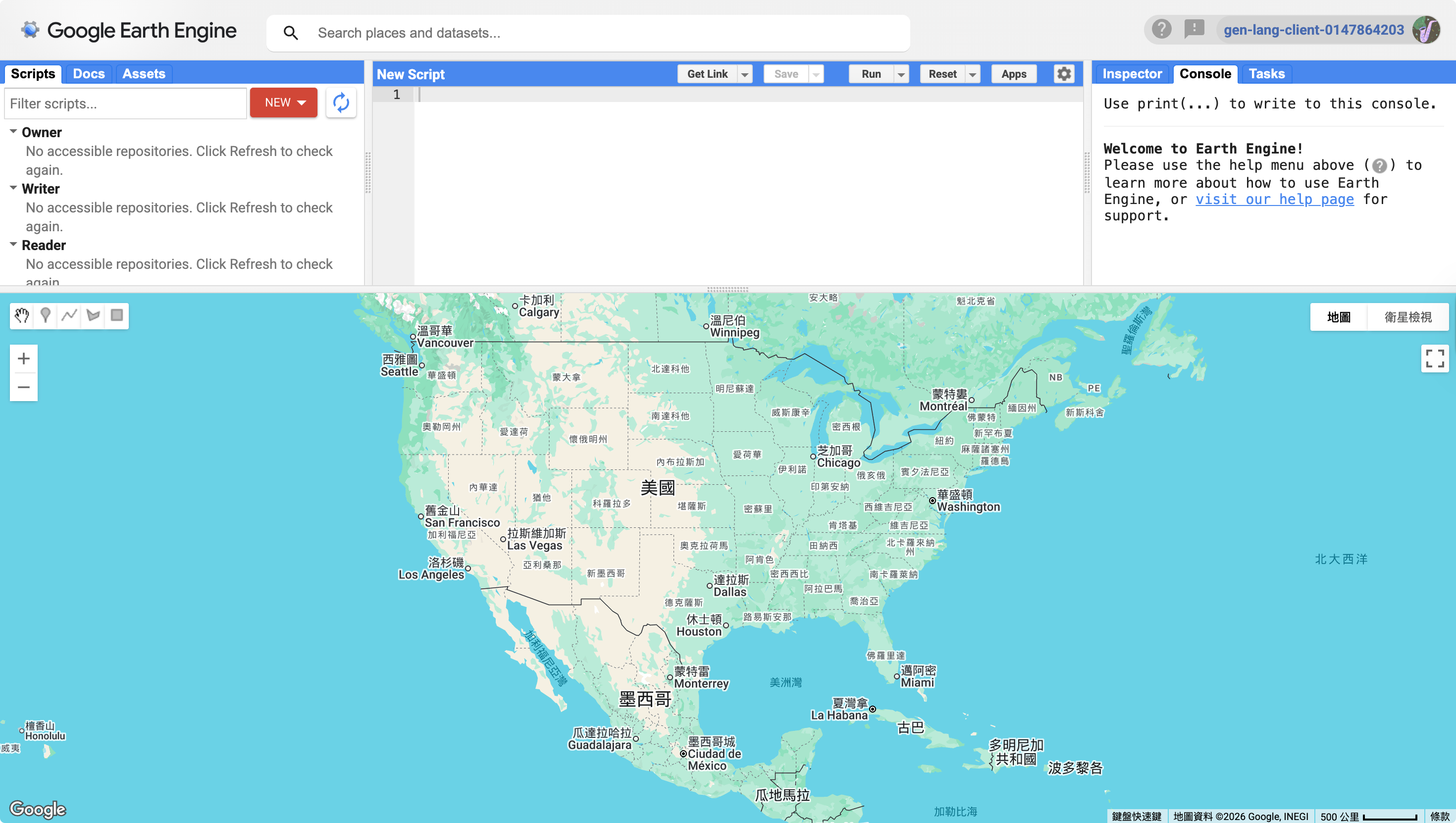Switch to the Tasks tab
This screenshot has width=1456, height=823.
point(1267,74)
